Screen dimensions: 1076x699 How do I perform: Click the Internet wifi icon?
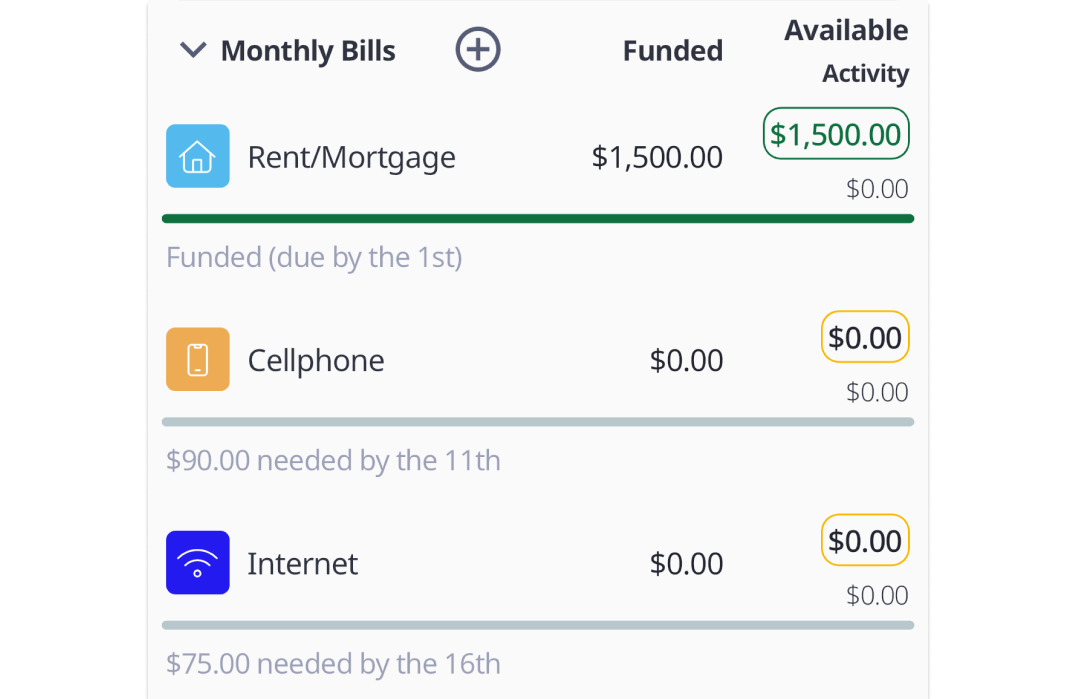pyautogui.click(x=198, y=563)
